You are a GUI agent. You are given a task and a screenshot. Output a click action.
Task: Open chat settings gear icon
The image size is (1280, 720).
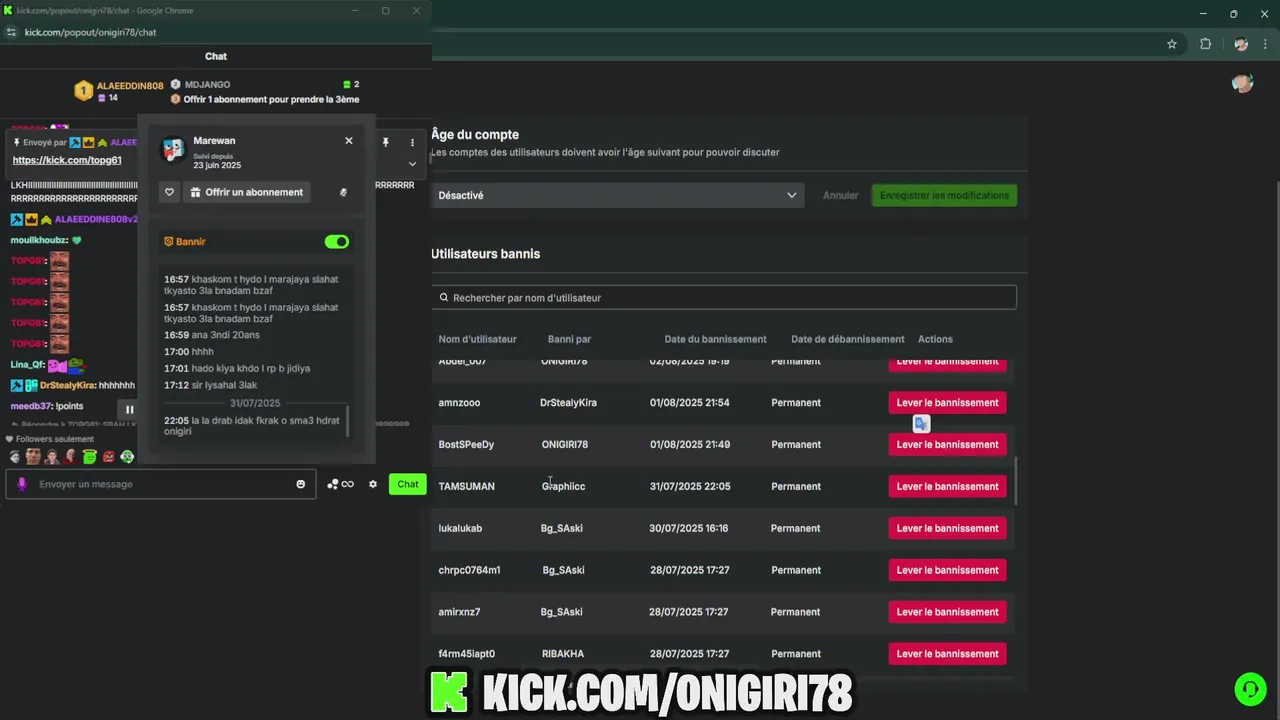(x=373, y=484)
